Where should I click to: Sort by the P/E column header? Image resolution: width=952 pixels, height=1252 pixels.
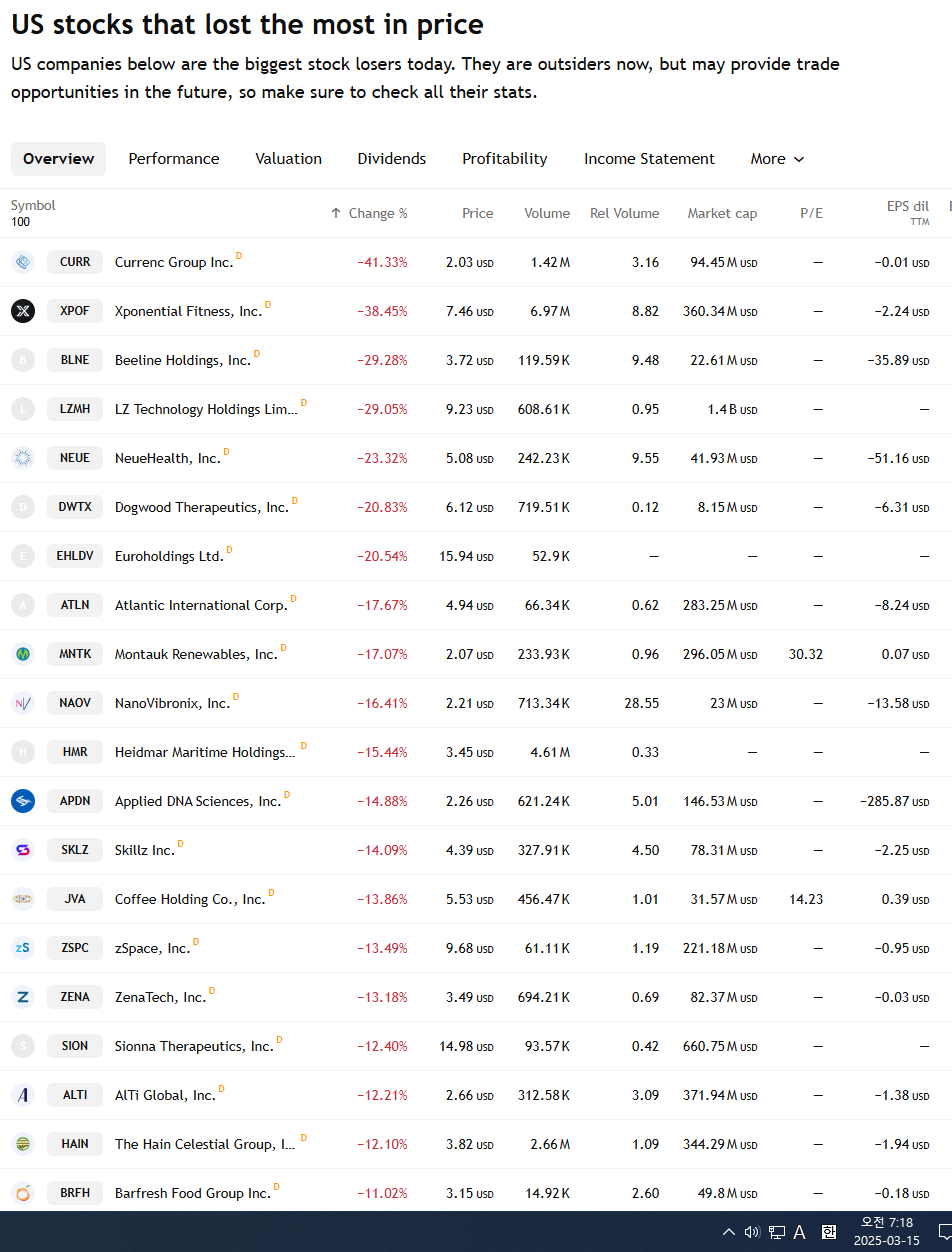811,213
